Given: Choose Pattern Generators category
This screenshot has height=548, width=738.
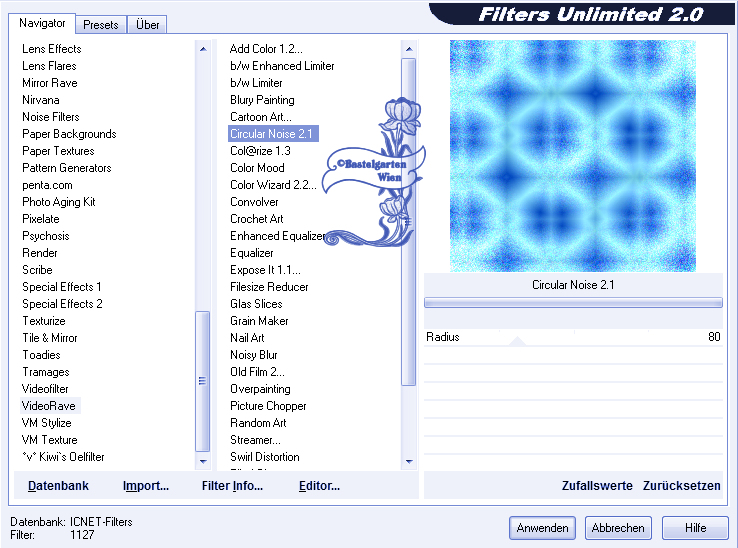Looking at the screenshot, I should coord(67,168).
